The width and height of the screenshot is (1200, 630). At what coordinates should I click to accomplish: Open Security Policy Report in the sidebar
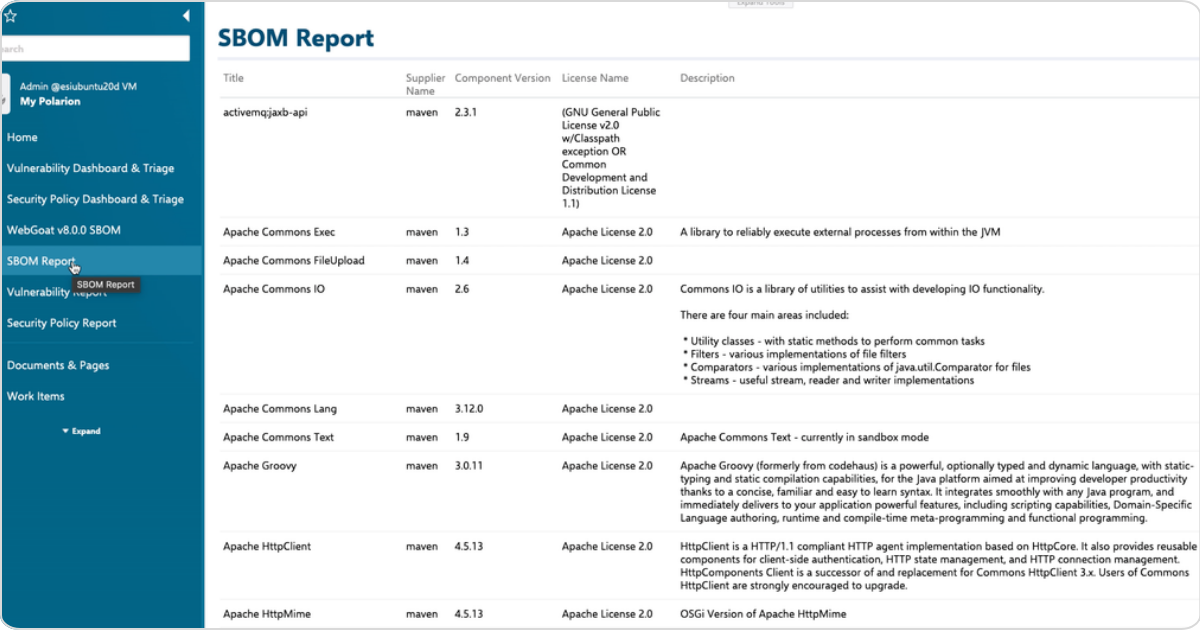pyautogui.click(x=61, y=323)
